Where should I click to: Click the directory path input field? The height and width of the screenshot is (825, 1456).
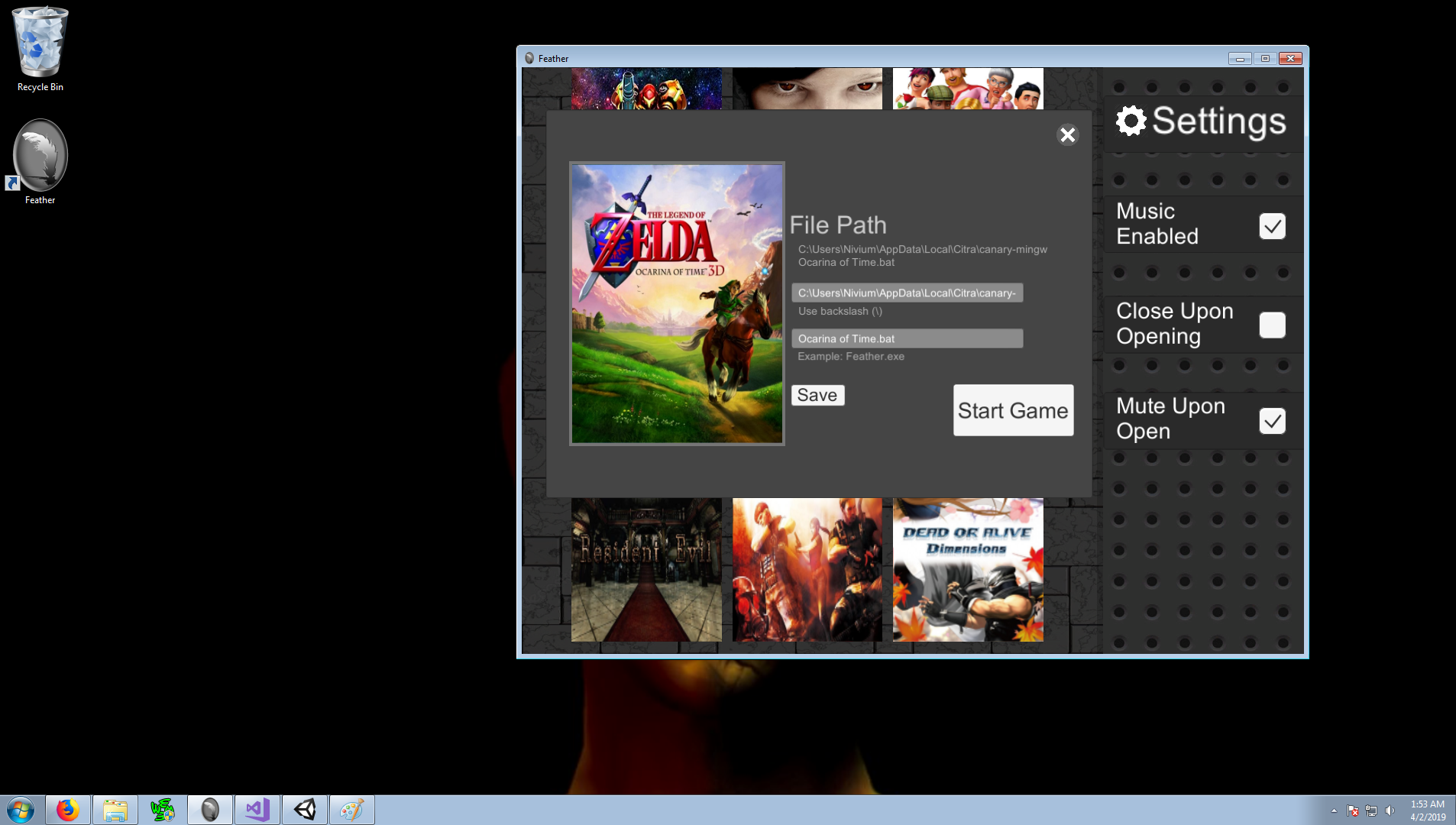(907, 293)
